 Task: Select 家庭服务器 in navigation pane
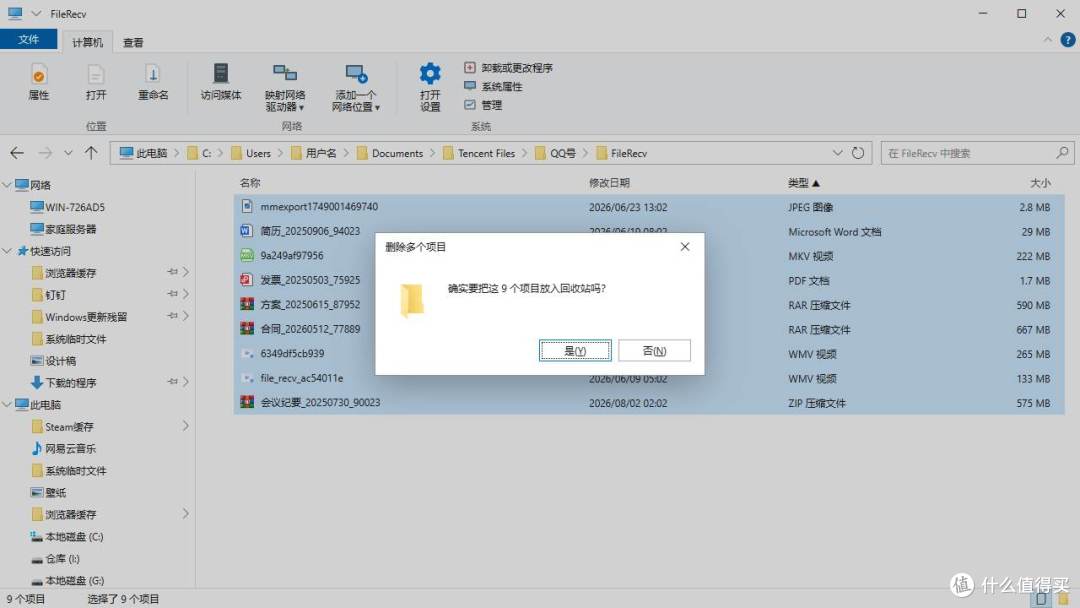click(63, 229)
